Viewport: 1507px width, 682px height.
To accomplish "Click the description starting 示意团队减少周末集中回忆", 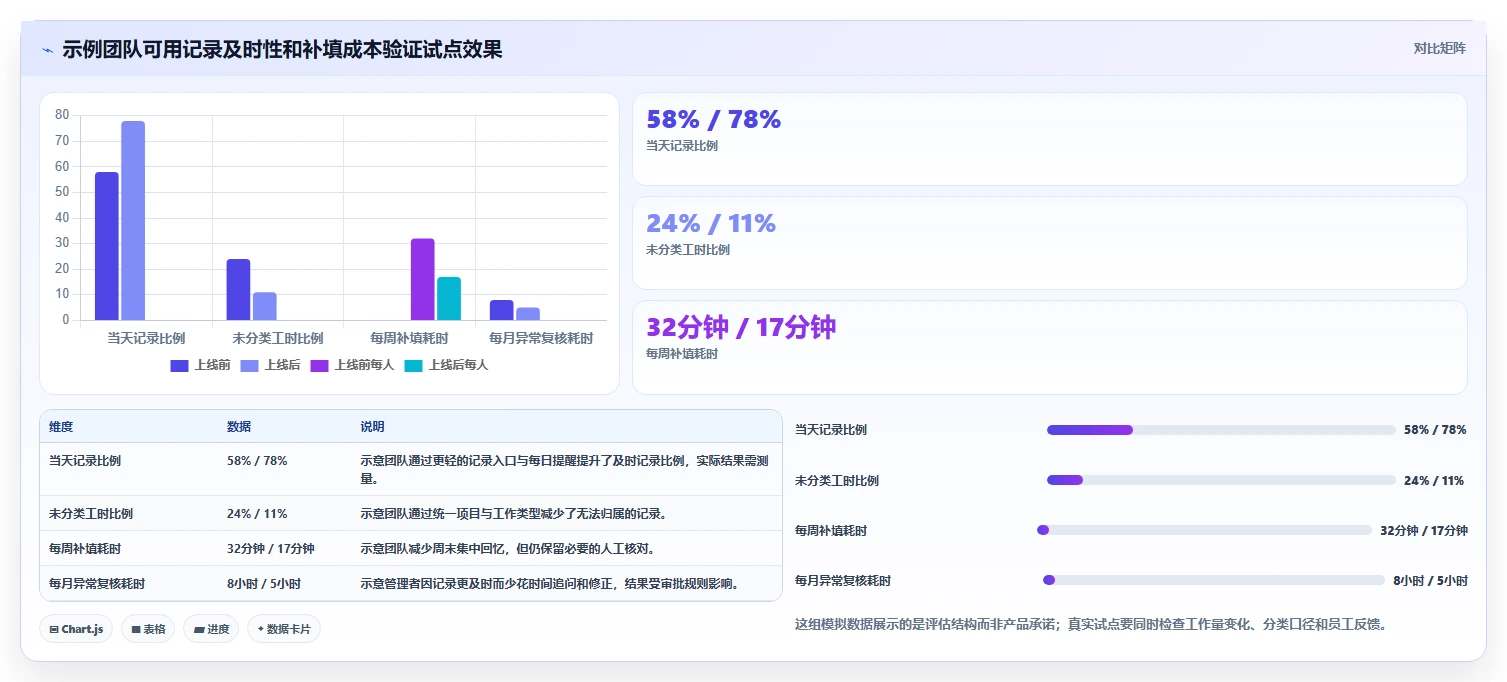I will (507, 549).
